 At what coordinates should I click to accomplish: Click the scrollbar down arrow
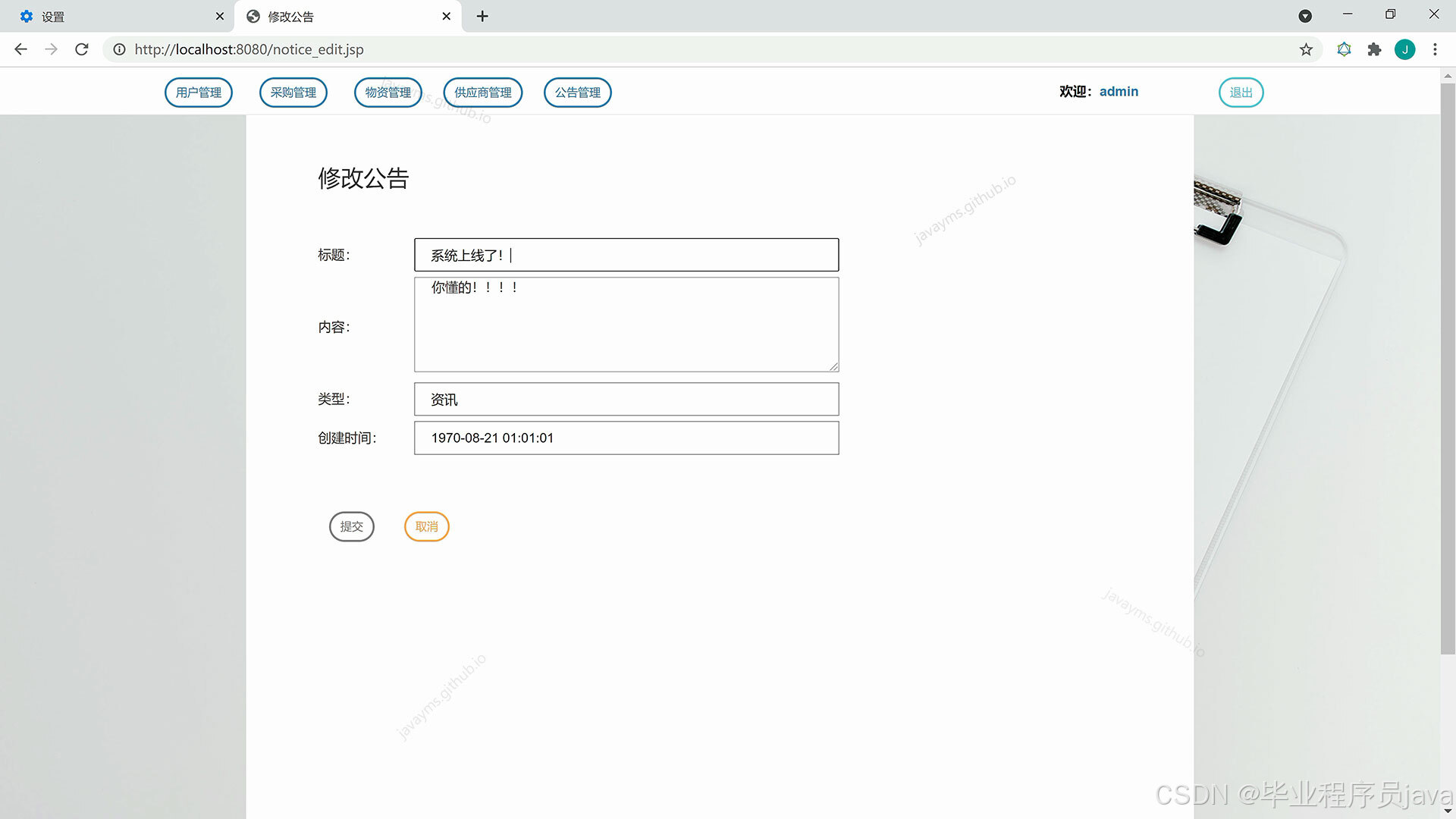pos(1448,811)
